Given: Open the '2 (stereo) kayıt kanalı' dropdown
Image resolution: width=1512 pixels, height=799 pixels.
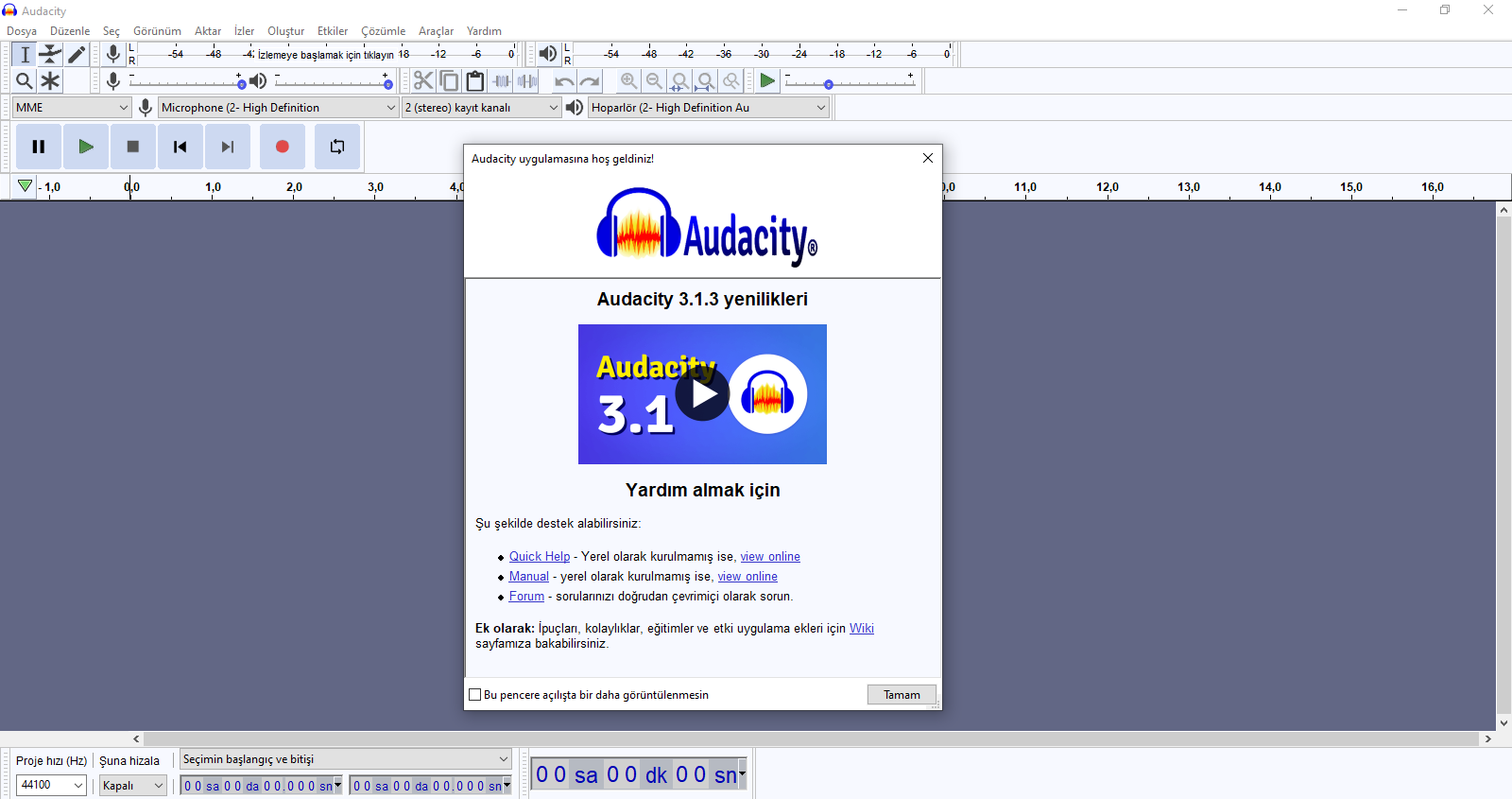Looking at the screenshot, I should [482, 108].
